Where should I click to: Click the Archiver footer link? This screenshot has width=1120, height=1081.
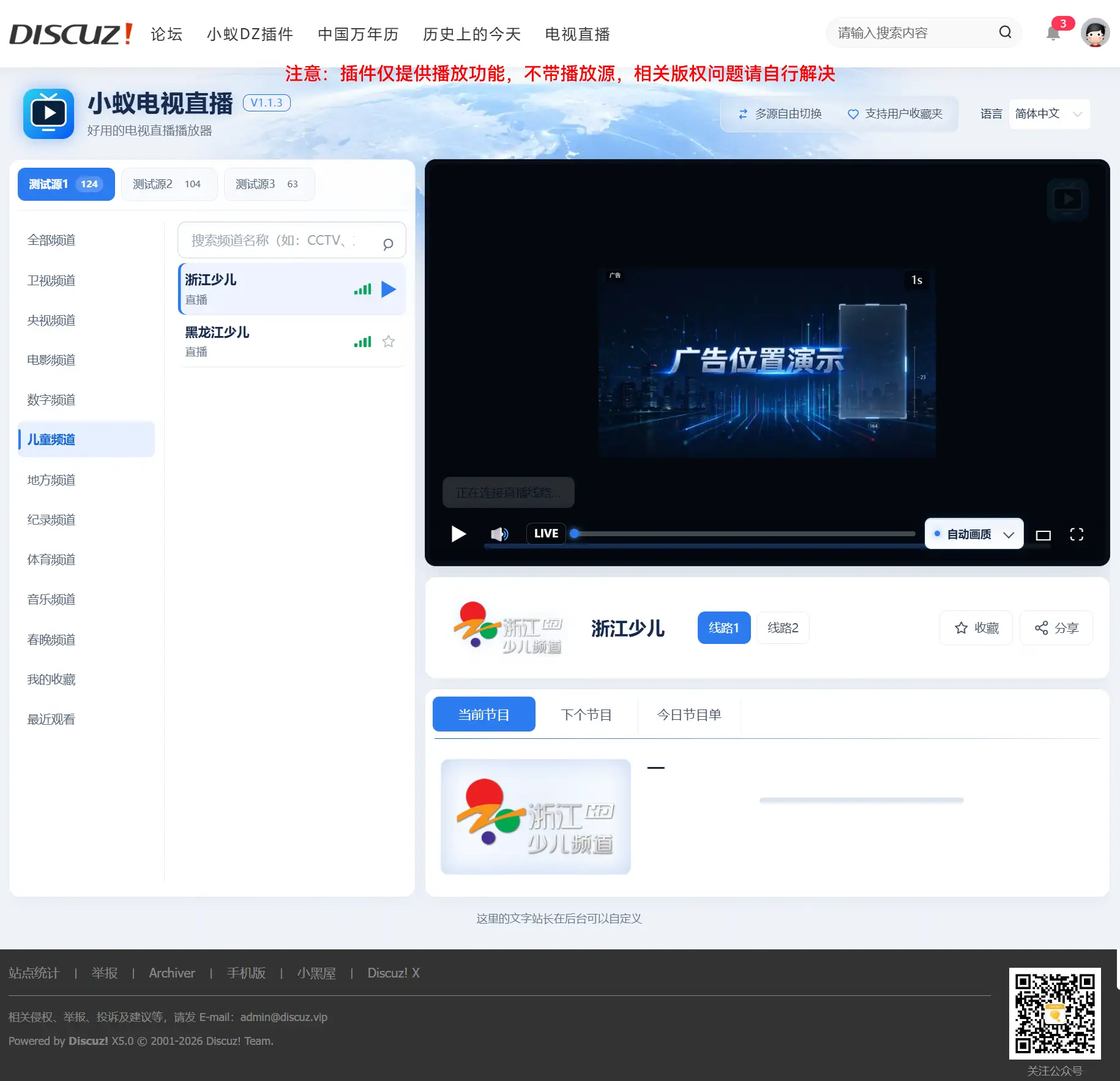(x=172, y=973)
